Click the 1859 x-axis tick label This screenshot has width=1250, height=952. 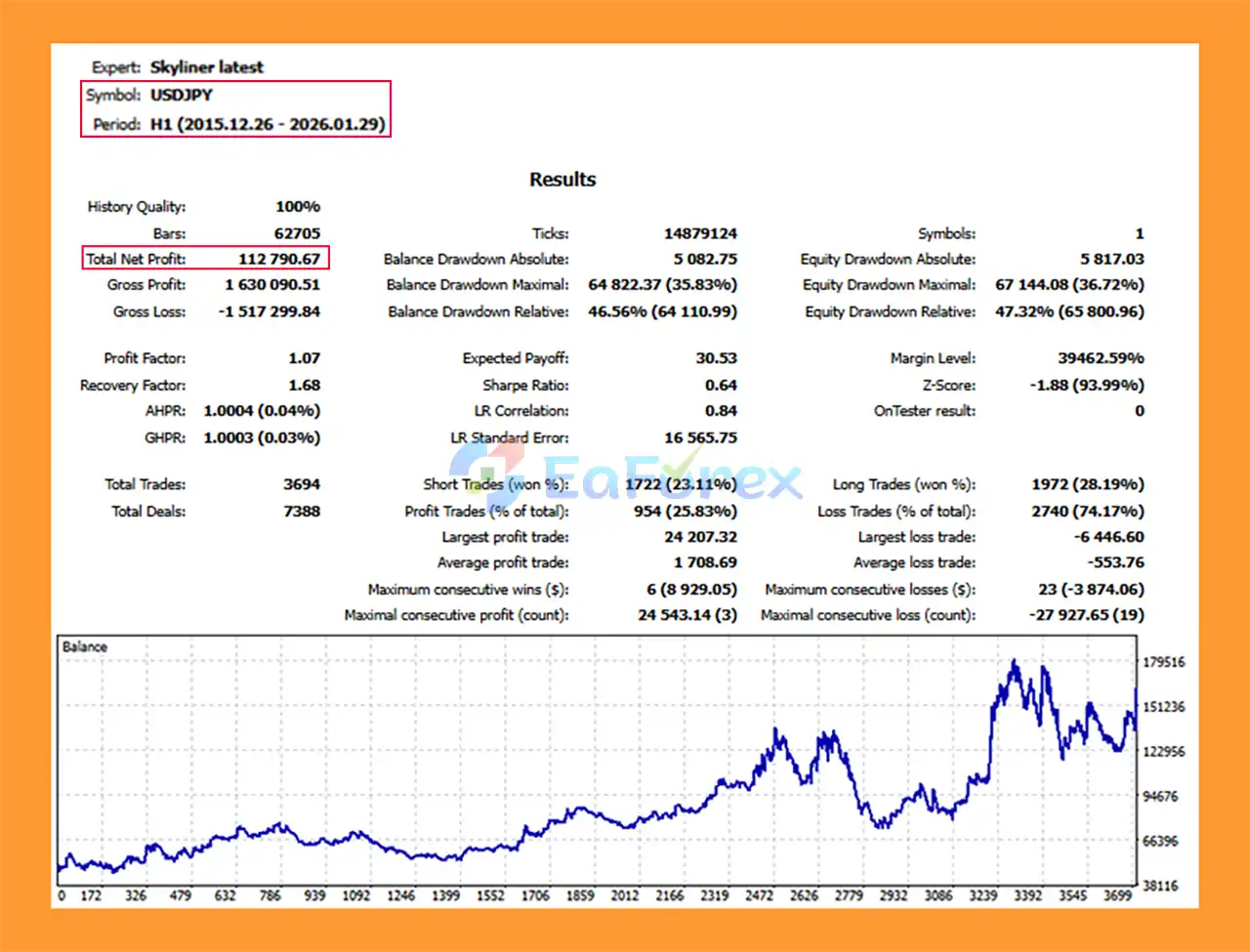(580, 895)
